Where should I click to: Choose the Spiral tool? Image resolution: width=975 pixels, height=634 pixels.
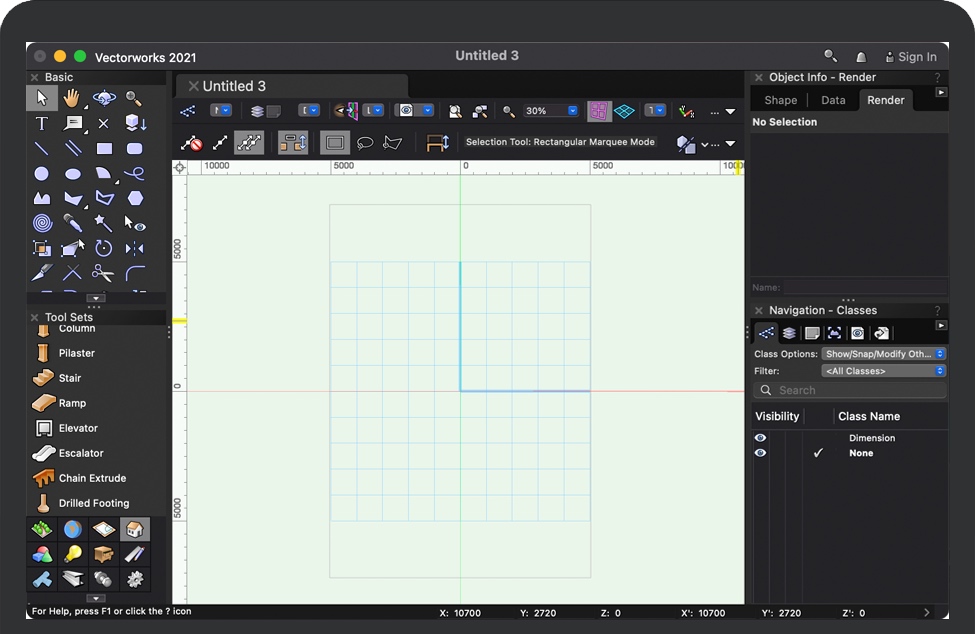pyautogui.click(x=41, y=222)
